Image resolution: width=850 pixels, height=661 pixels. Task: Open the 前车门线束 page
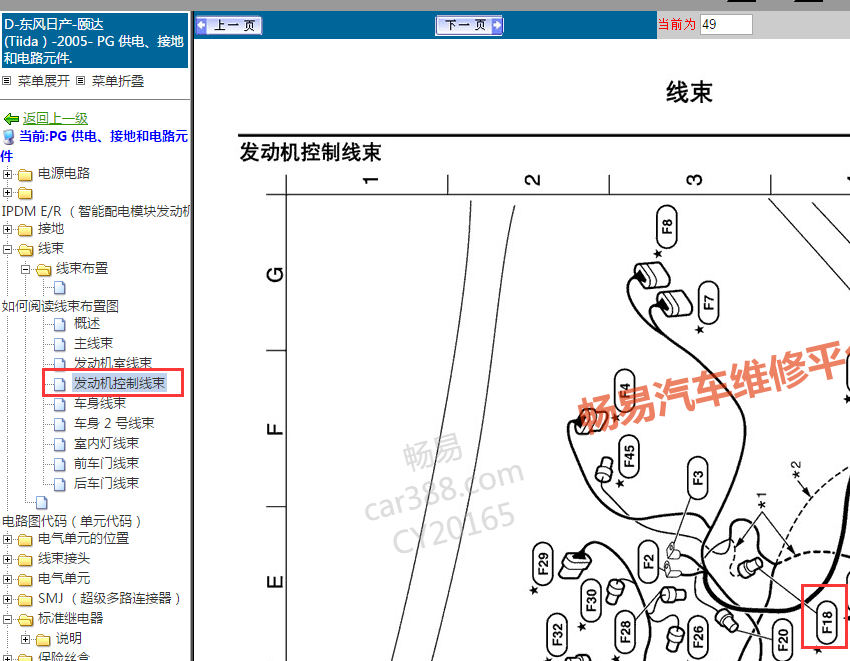click(x=106, y=464)
